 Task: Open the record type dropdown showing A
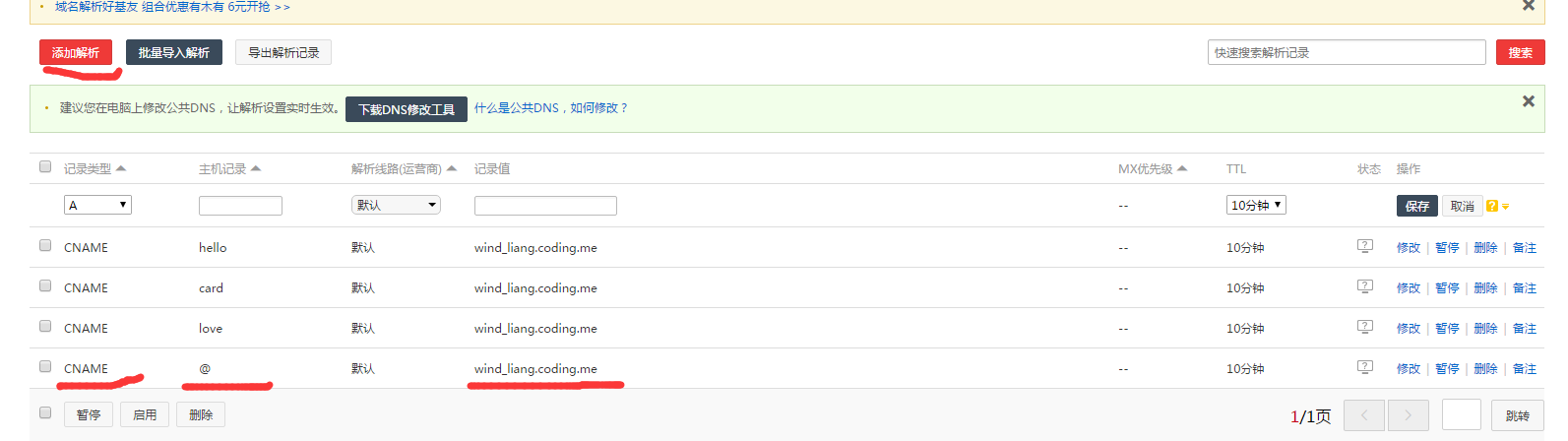coord(97,205)
